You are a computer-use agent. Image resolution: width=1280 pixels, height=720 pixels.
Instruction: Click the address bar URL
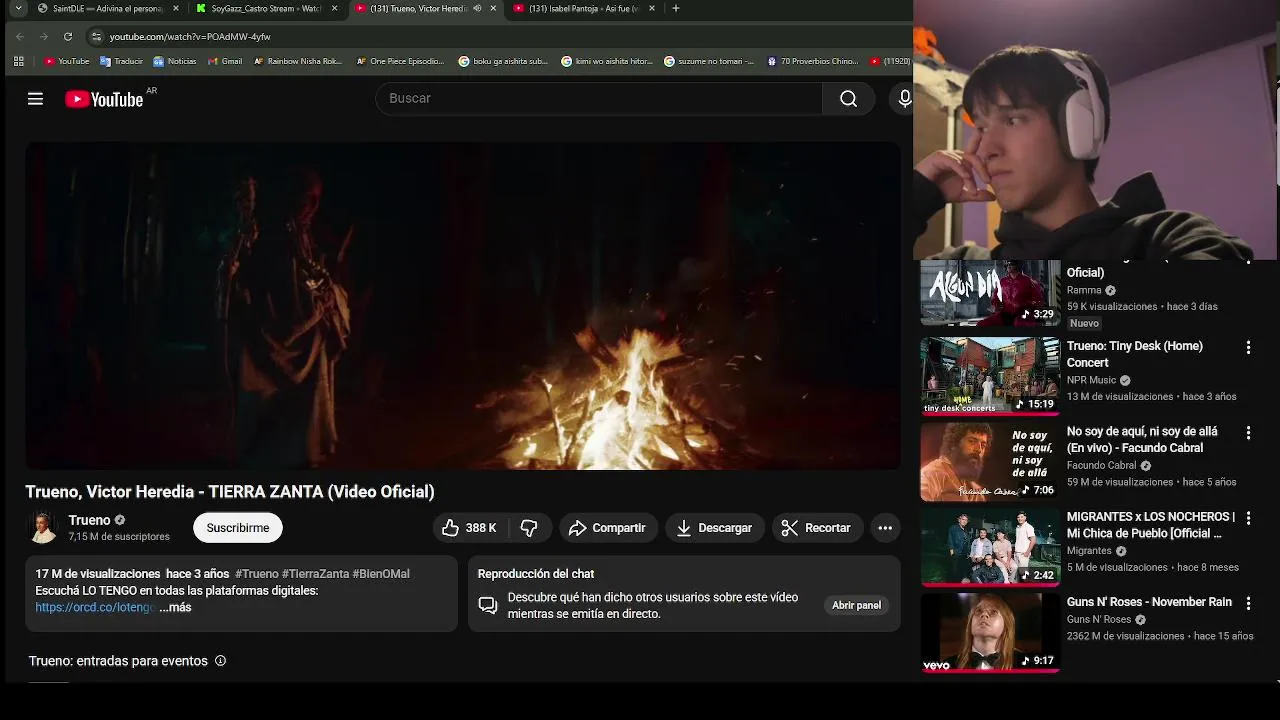tap(190, 36)
